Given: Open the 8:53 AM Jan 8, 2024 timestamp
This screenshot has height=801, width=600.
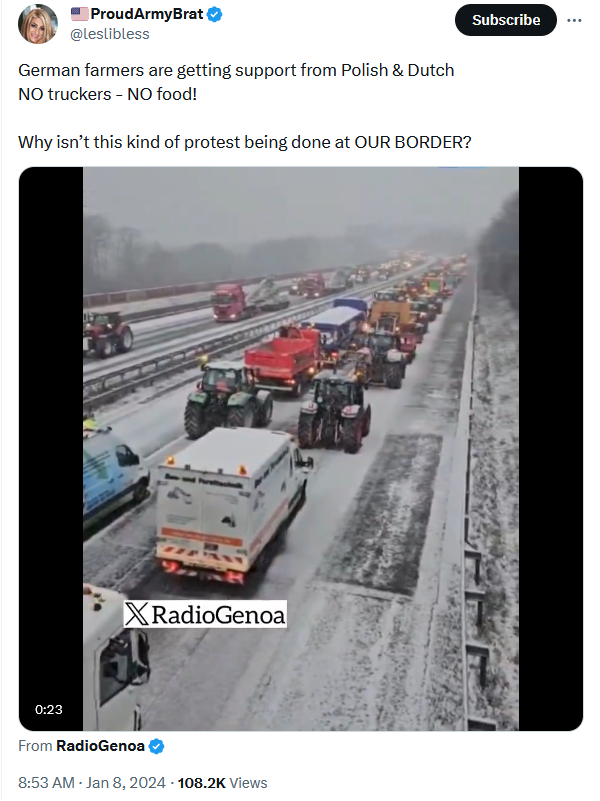Looking at the screenshot, I should click(92, 783).
